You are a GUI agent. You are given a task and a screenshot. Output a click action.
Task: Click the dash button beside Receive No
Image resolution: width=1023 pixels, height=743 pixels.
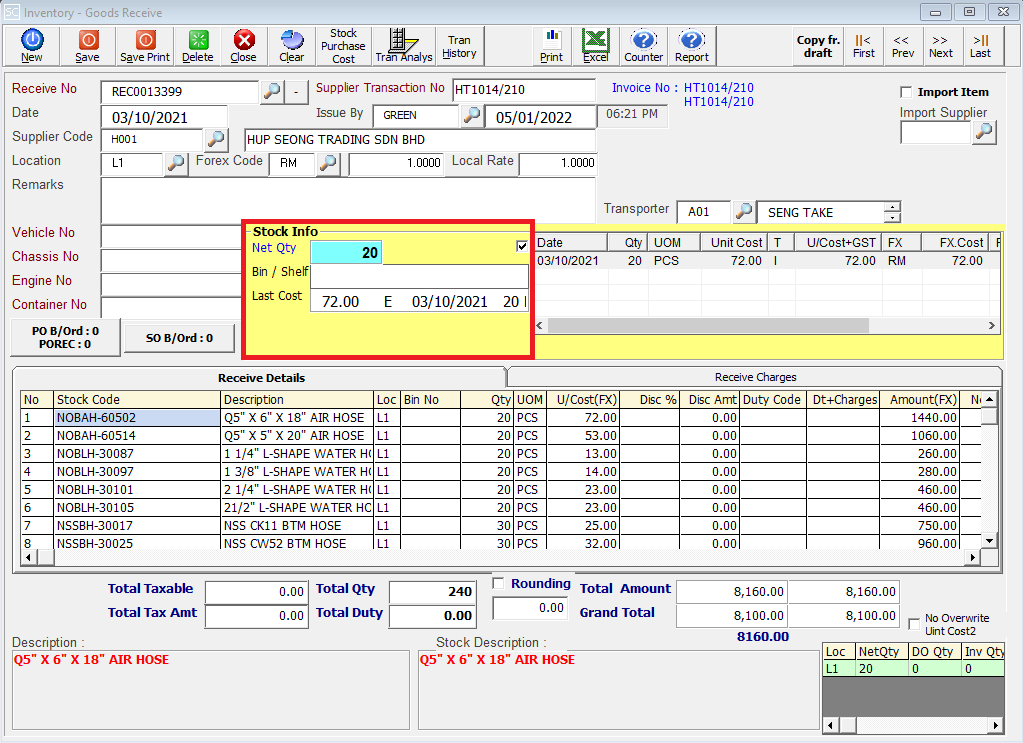[296, 92]
